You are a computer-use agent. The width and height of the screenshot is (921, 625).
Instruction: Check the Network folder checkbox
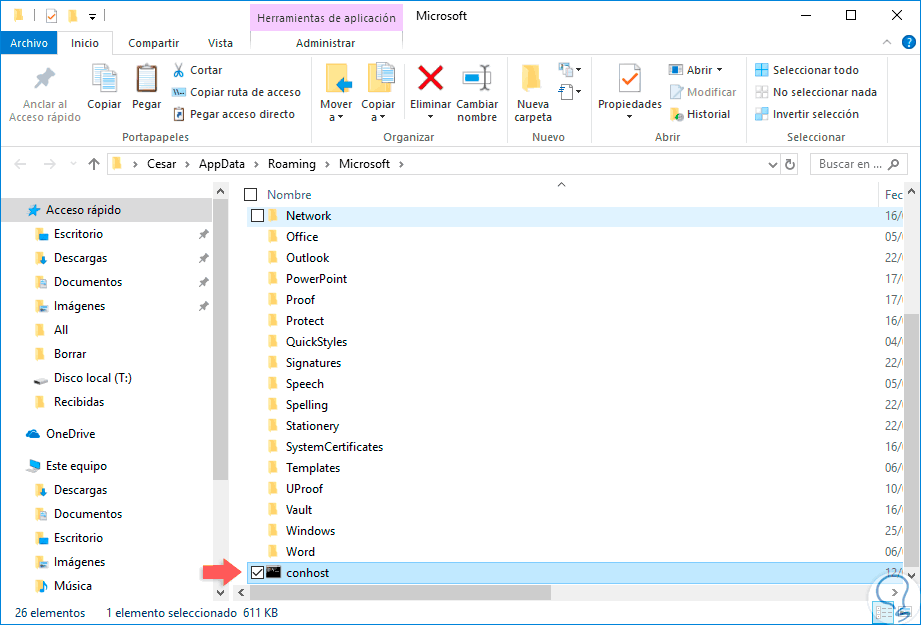[x=257, y=216]
